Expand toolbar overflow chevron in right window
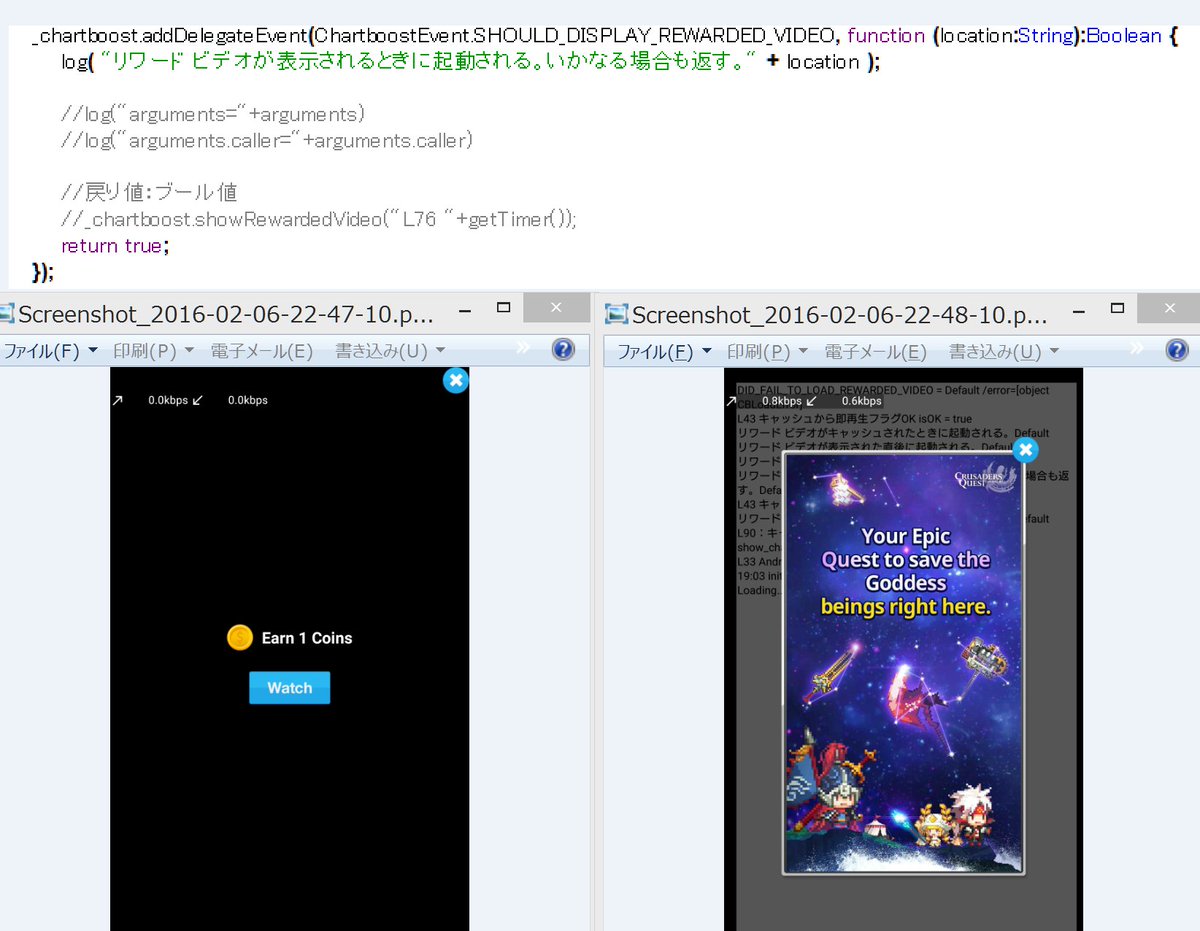Image resolution: width=1200 pixels, height=931 pixels. [1136, 348]
